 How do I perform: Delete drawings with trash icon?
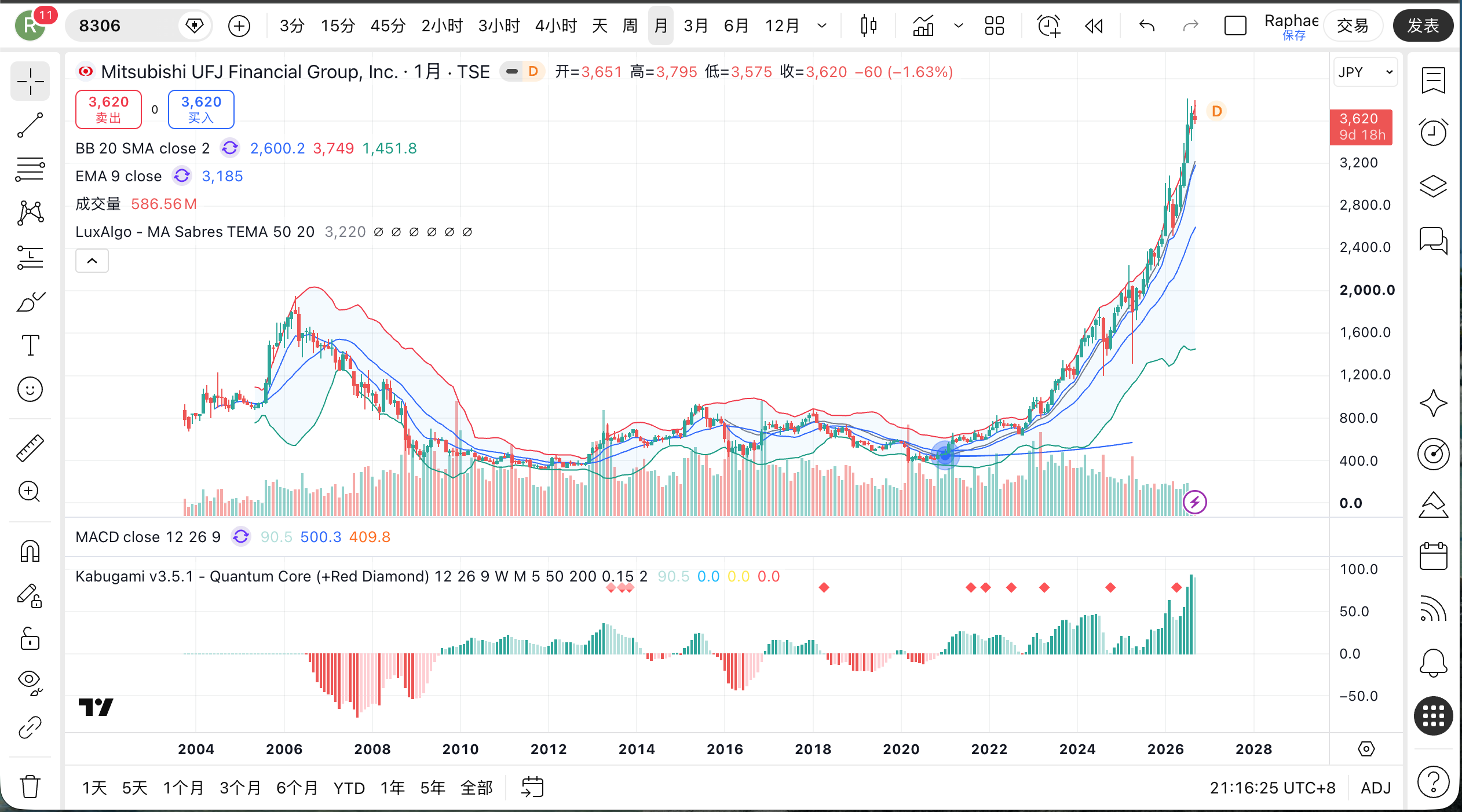click(30, 787)
